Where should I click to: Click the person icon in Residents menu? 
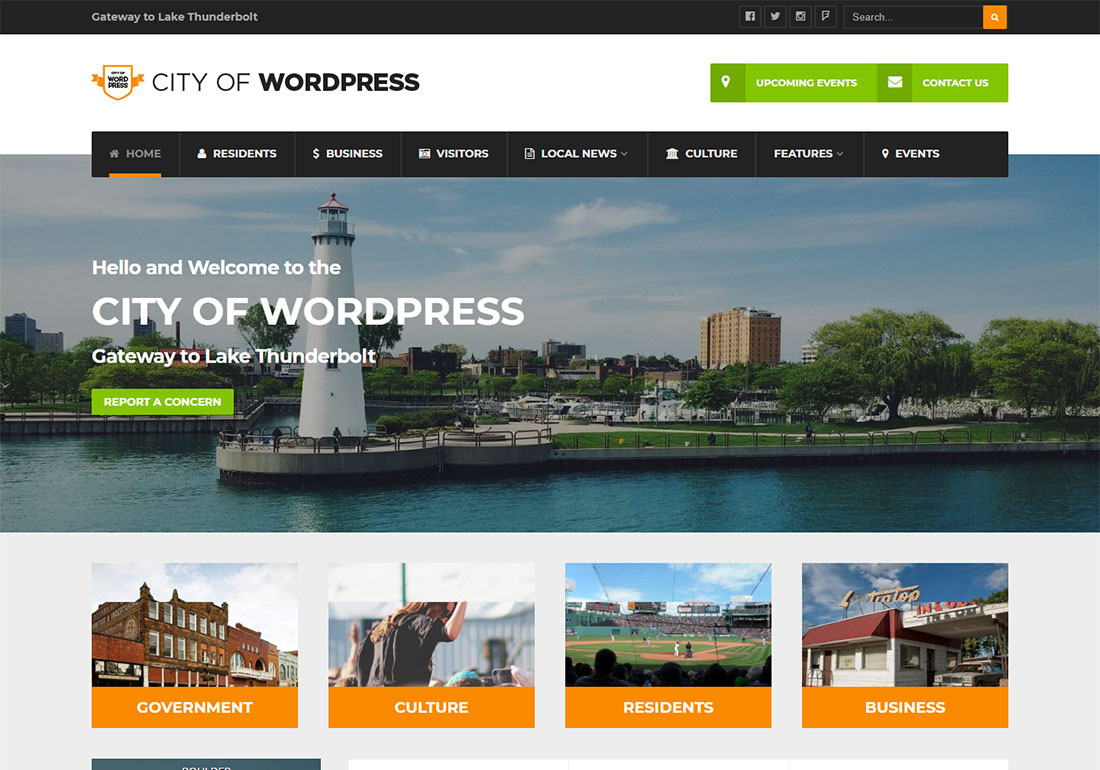pyautogui.click(x=202, y=154)
